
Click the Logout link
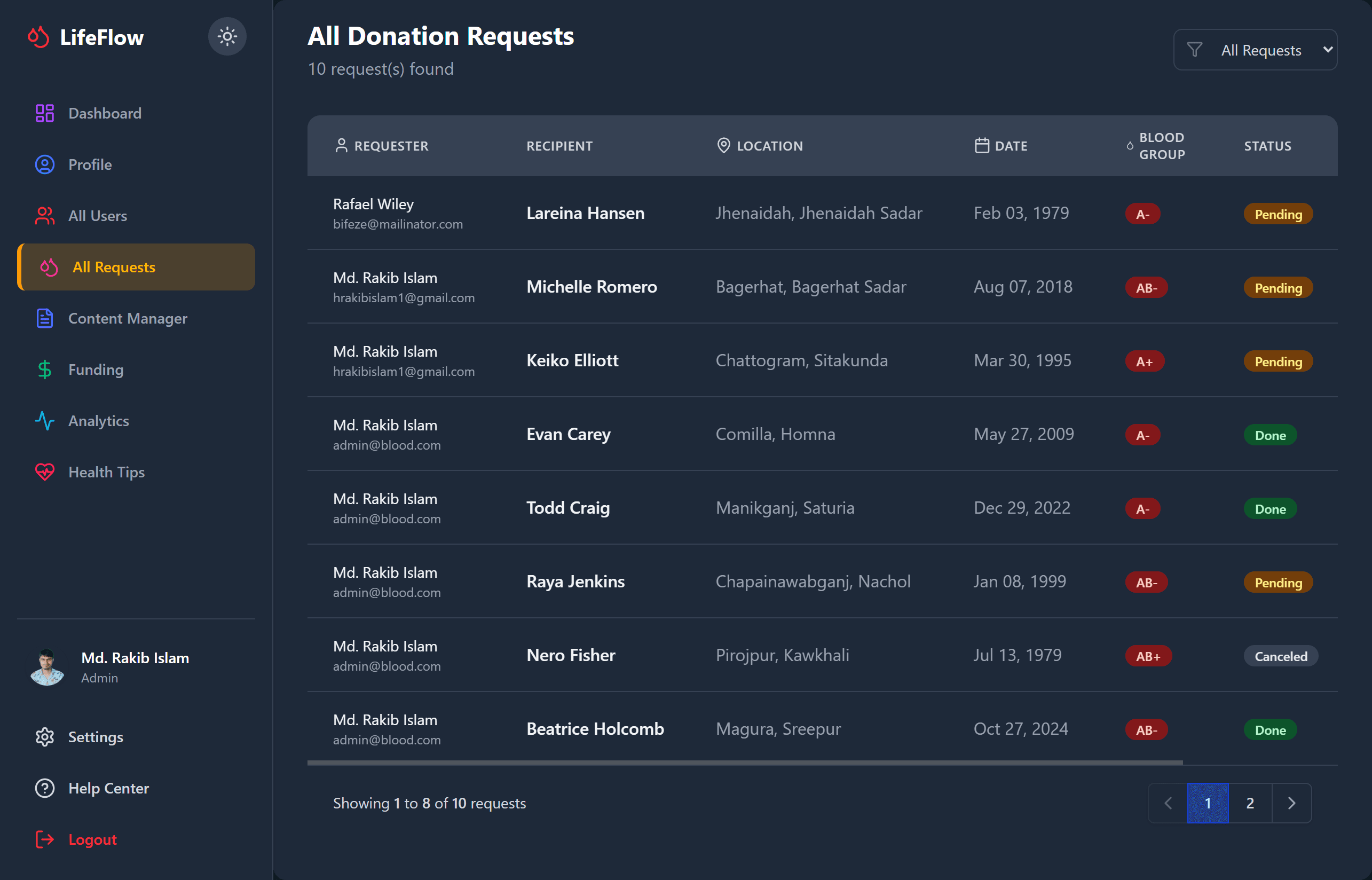pos(92,839)
